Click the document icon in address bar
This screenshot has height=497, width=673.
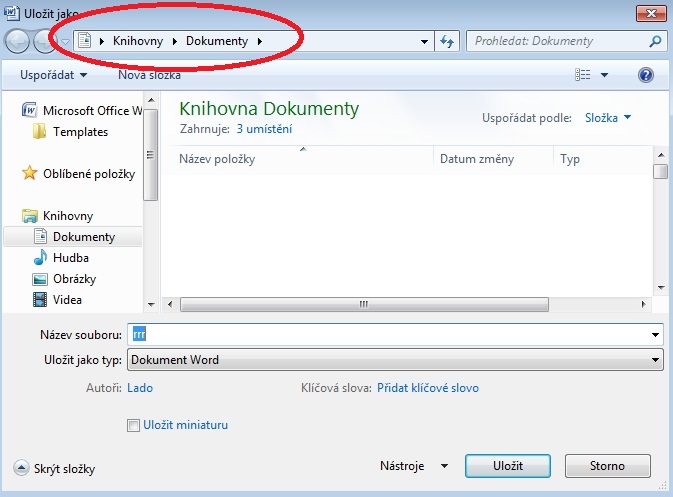tap(85, 41)
